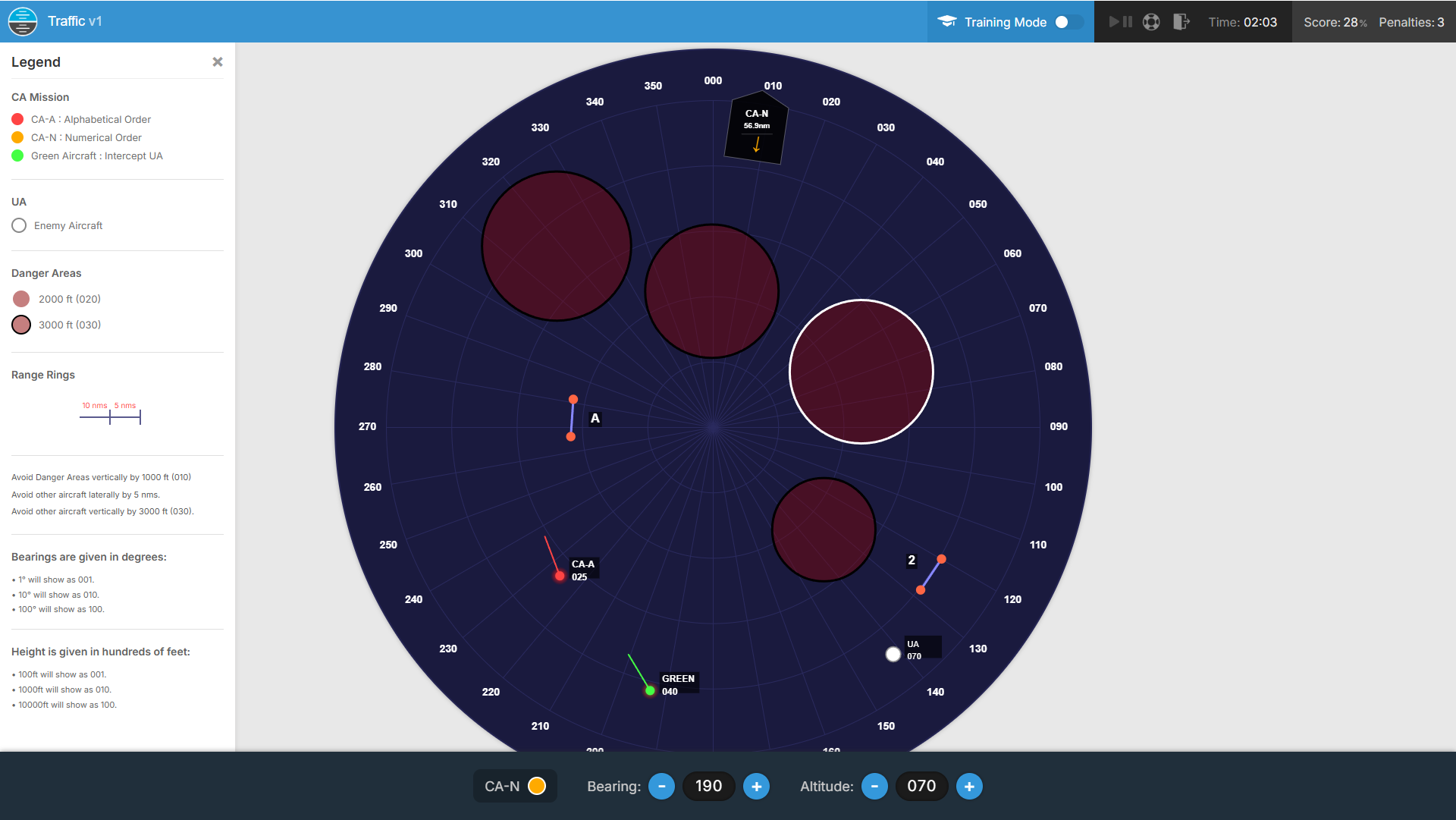The image size is (1456, 820).
Task: Increase the bearing value
Action: point(756,787)
